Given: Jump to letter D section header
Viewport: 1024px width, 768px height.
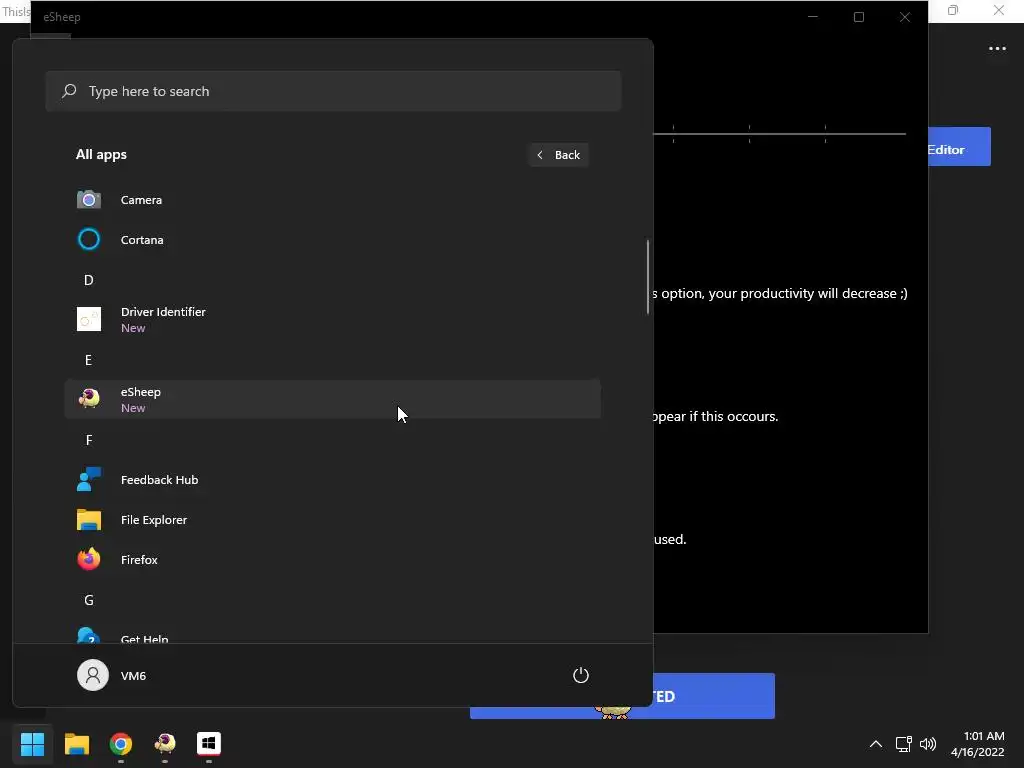Looking at the screenshot, I should pyautogui.click(x=89, y=280).
